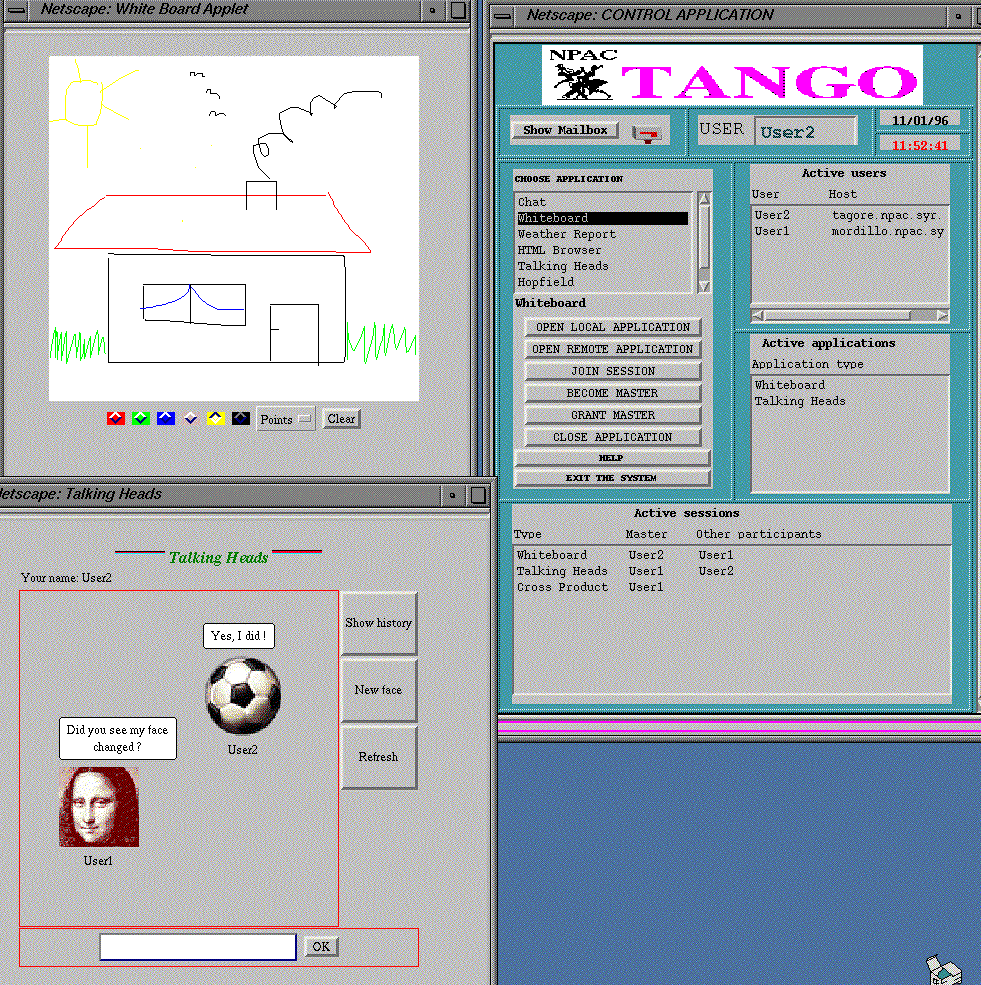The height and width of the screenshot is (985, 981).
Task: Open Control Application window menu button
Action: tap(502, 16)
